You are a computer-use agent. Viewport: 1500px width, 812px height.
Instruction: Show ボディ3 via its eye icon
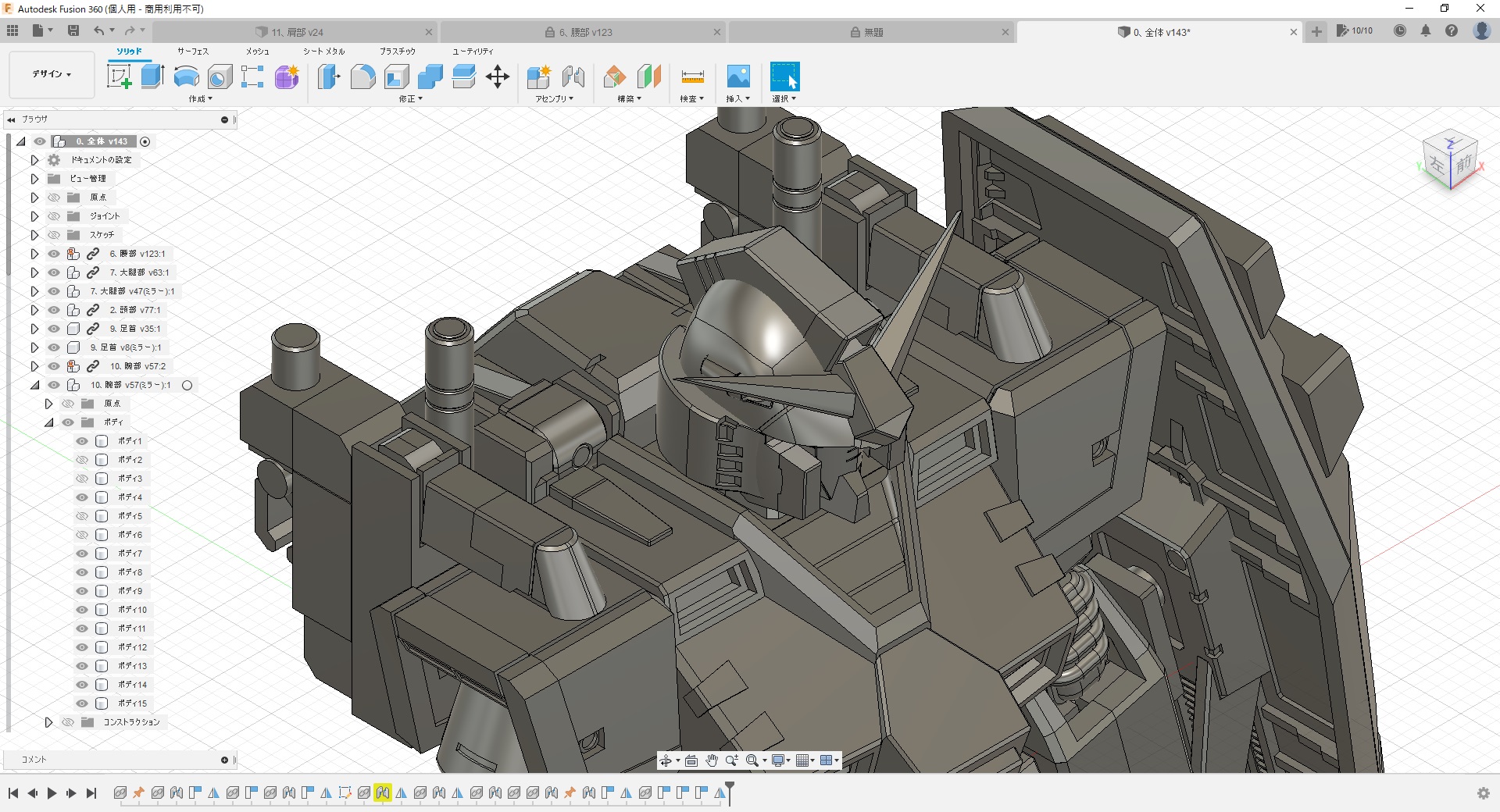click(x=82, y=479)
